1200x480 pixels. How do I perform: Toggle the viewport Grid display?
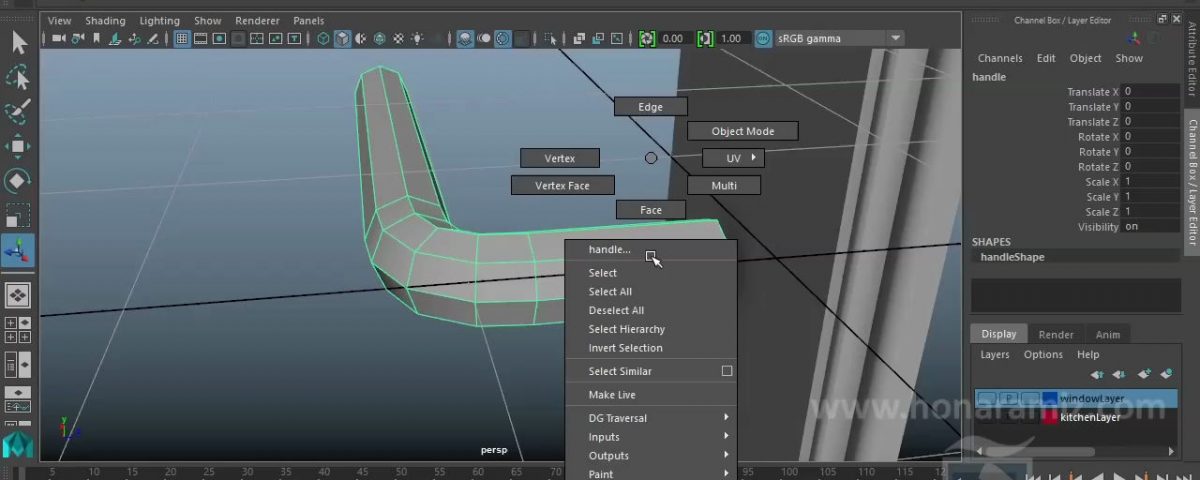(x=182, y=39)
